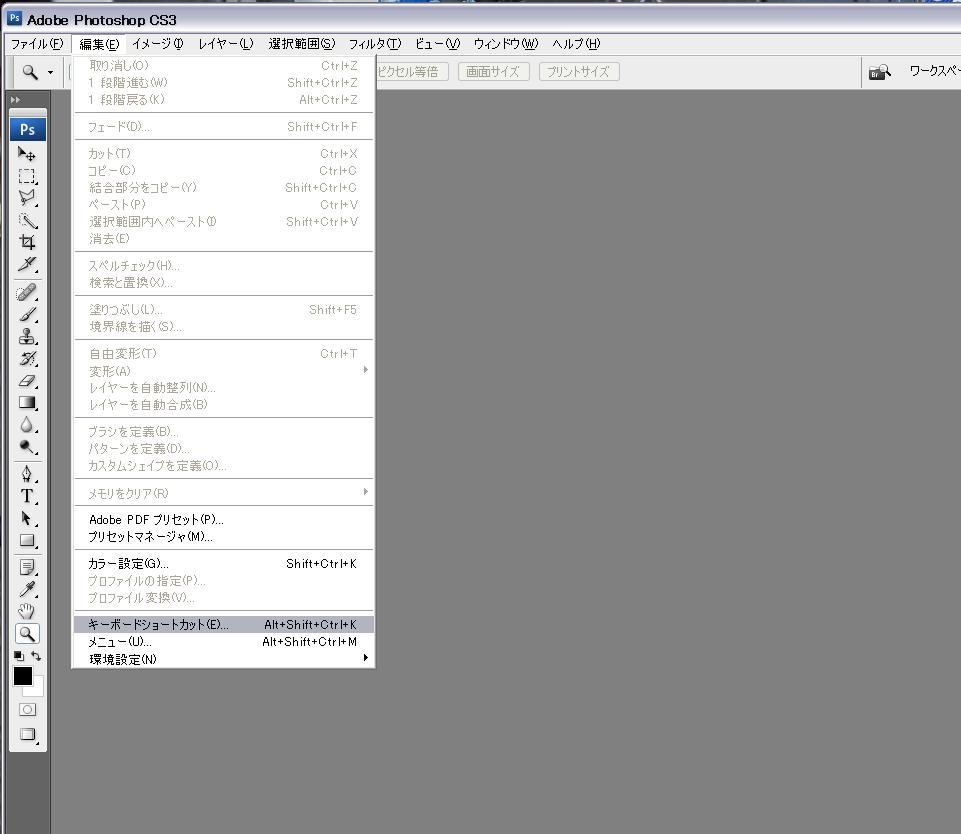This screenshot has width=961, height=834.
Task: Choose プリセットマネージャ(M)... item
Action: 223,537
